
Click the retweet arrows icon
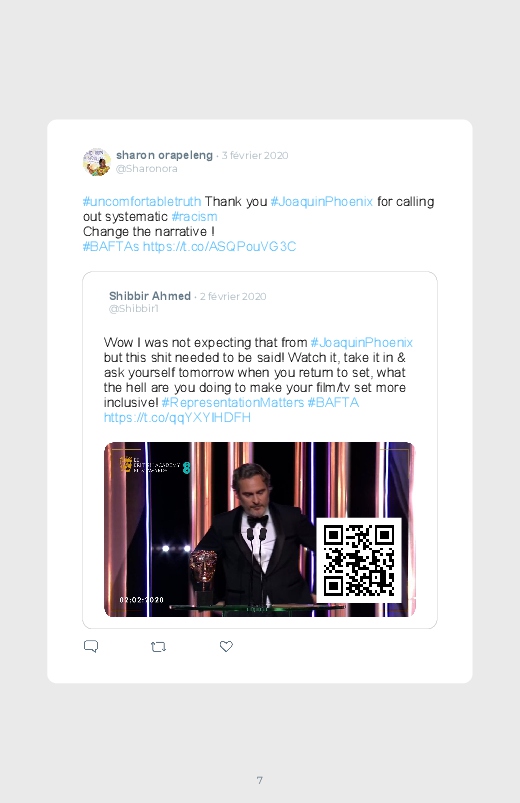[x=158, y=647]
